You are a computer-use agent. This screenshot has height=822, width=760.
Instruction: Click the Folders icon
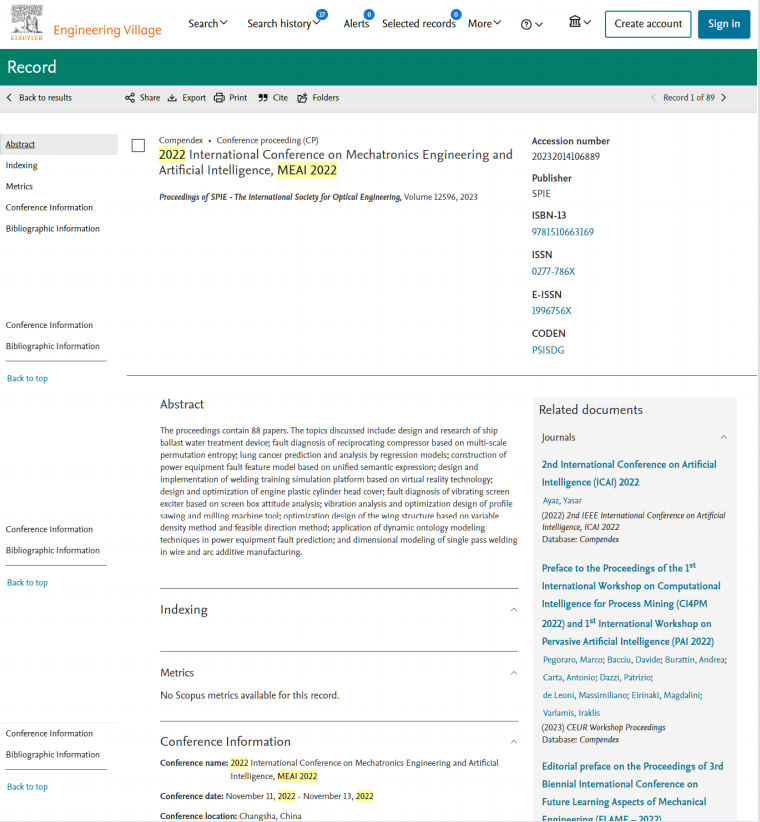302,98
